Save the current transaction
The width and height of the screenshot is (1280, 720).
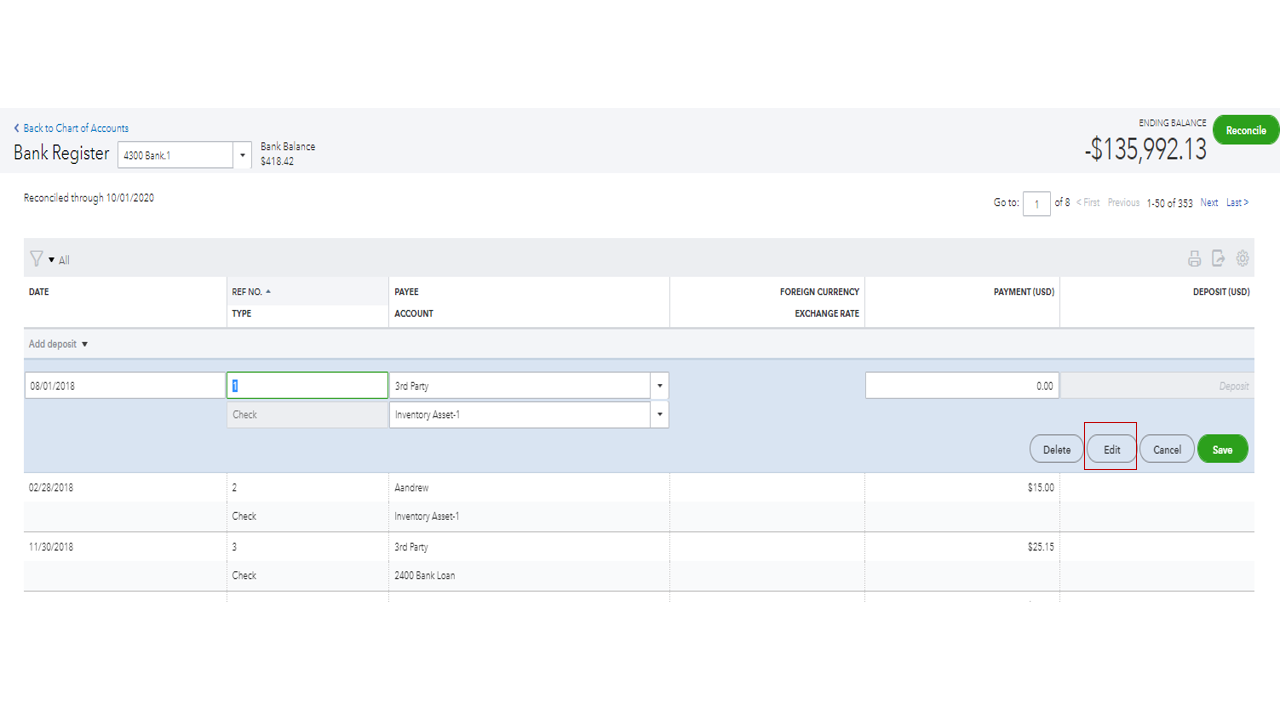click(1222, 449)
